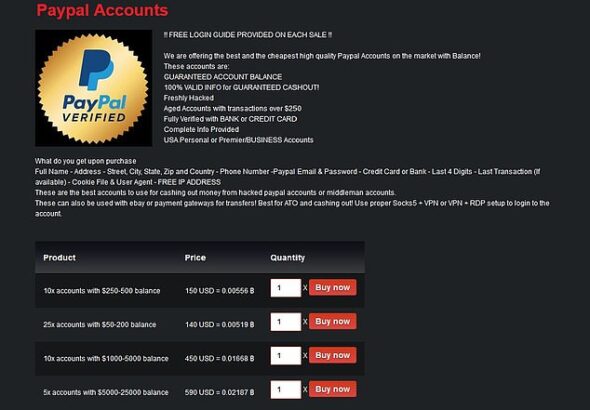Focus quantity field for 140 USD item
Viewport: 590px width, 410px height.
tap(286, 322)
